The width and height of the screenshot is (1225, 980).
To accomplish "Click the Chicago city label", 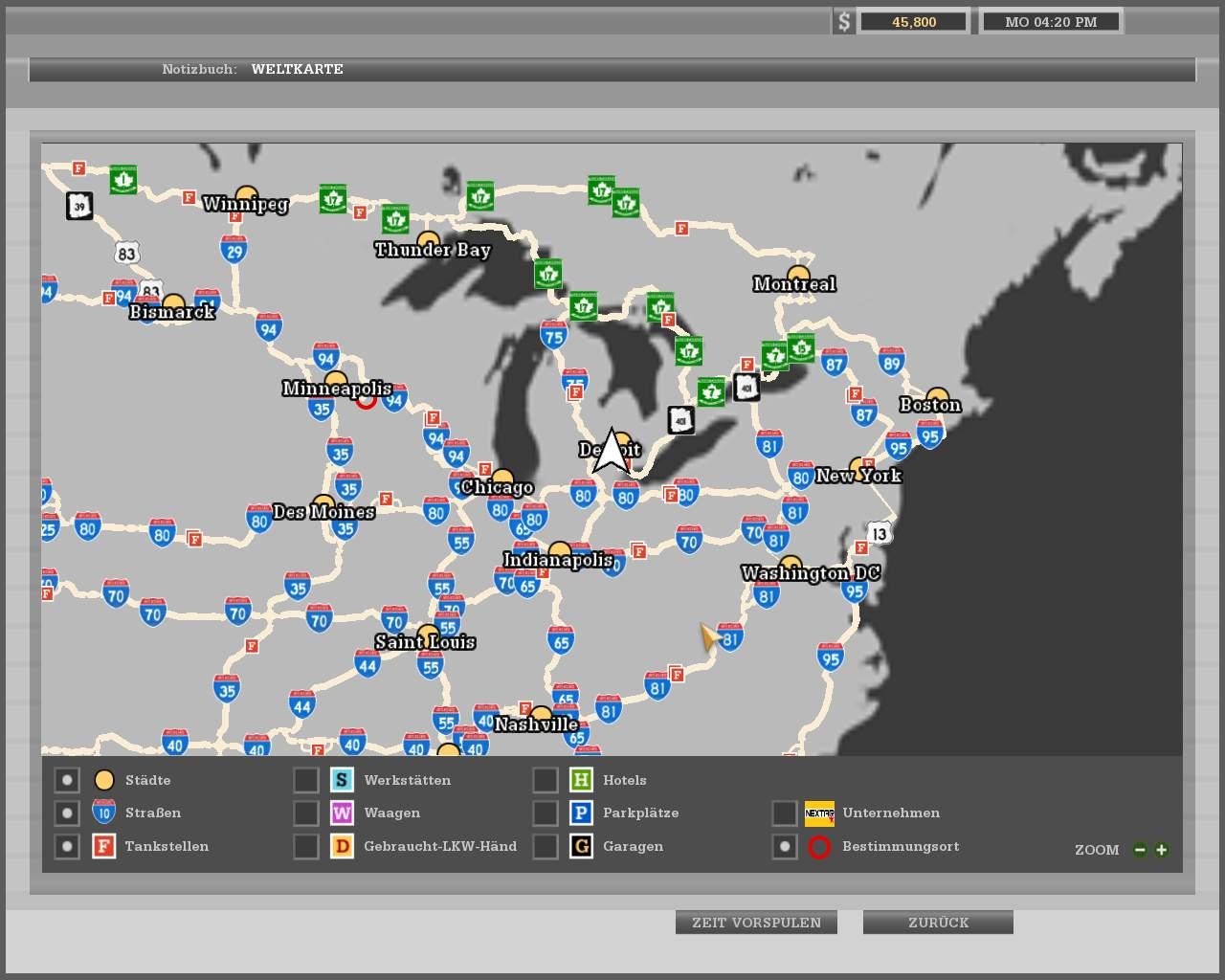I will click(497, 487).
